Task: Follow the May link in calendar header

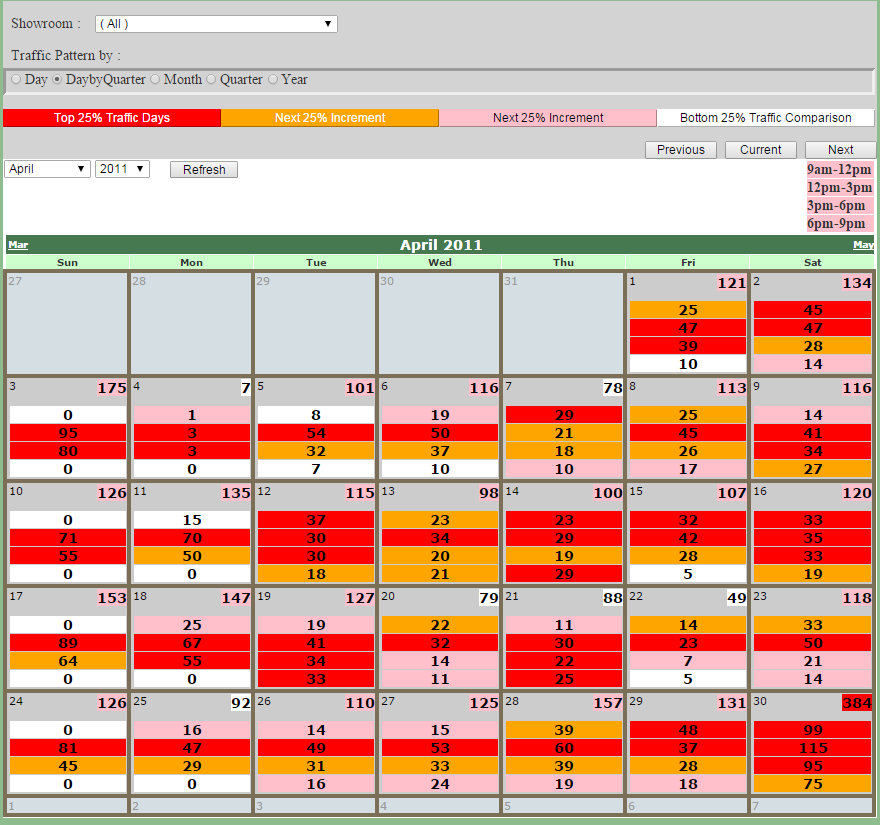Action: 863,245
